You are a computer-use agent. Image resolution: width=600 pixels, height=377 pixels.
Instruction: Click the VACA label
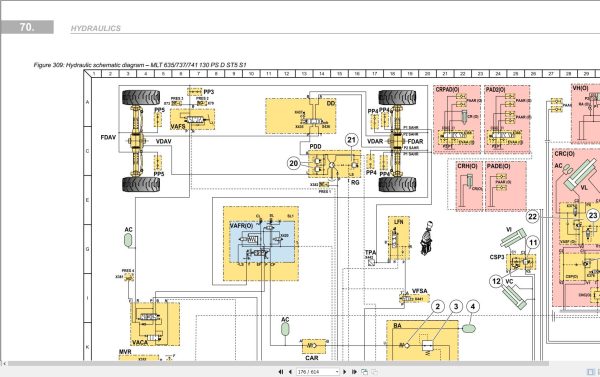(x=140, y=343)
